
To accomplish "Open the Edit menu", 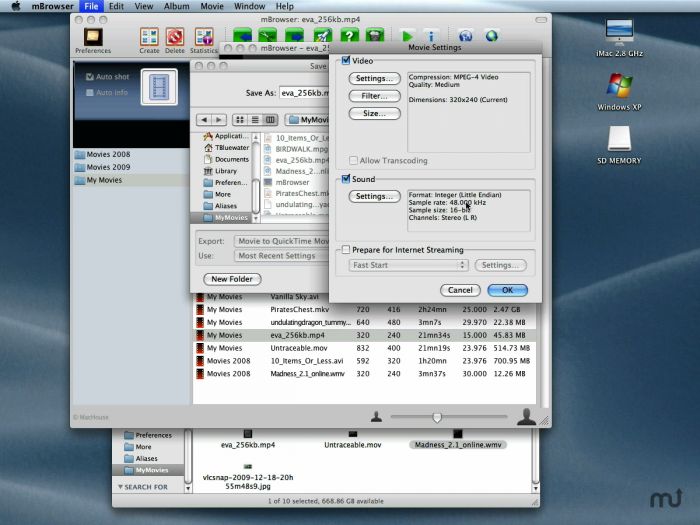I will tap(116, 6).
